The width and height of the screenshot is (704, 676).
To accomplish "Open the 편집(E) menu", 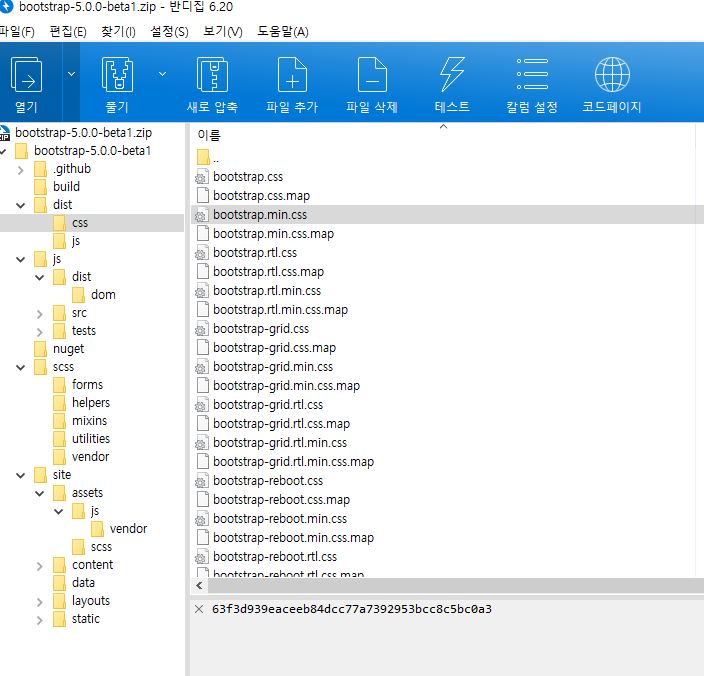I will (x=68, y=32).
